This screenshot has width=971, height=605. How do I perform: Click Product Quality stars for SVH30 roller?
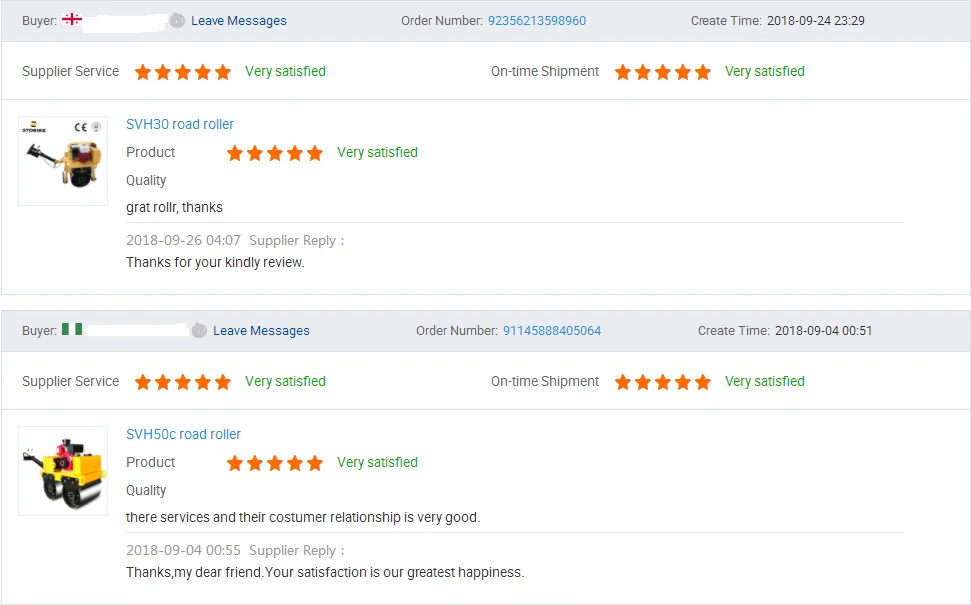pos(275,153)
